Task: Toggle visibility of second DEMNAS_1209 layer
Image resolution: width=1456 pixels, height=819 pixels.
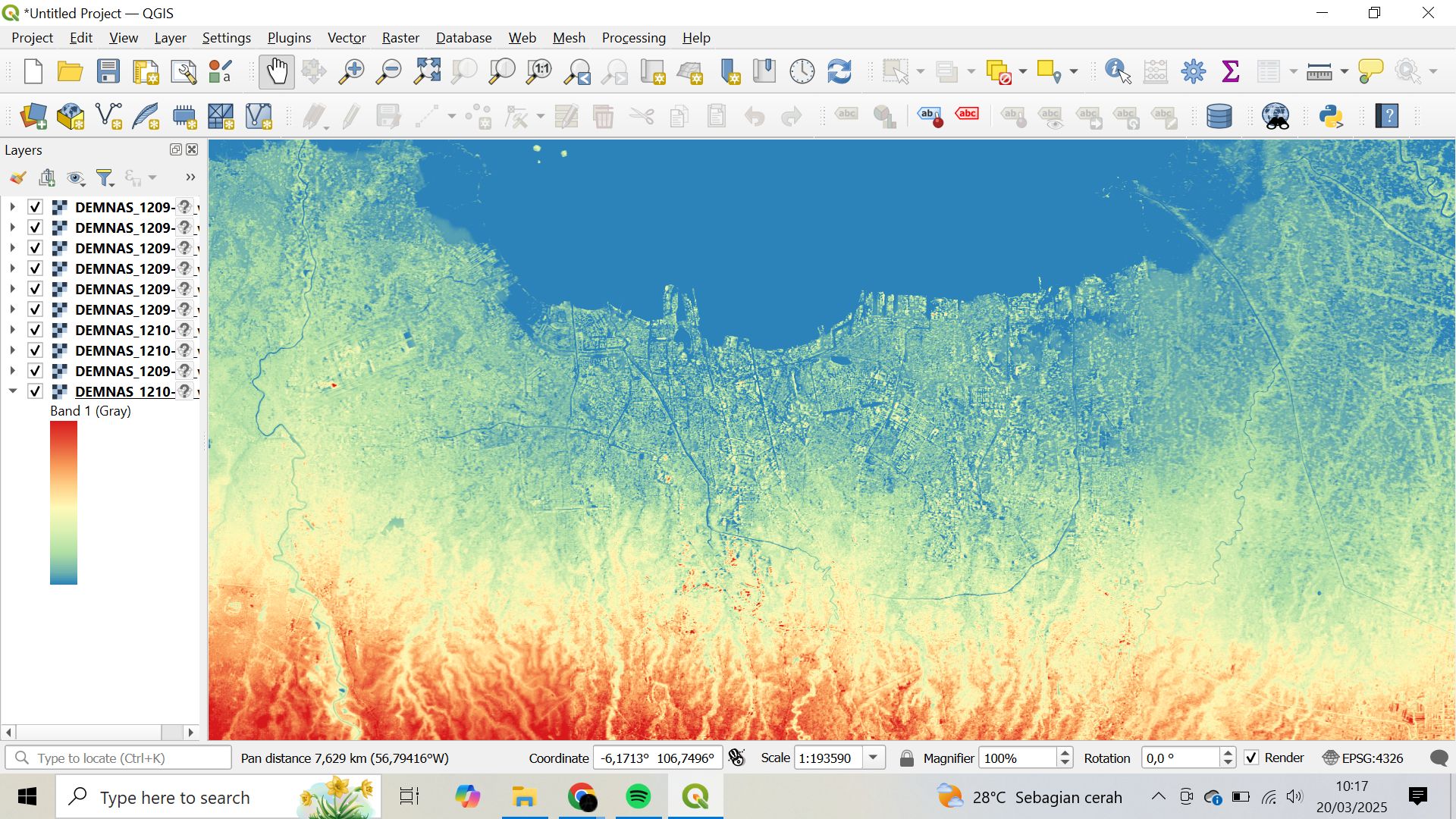Action: point(35,227)
